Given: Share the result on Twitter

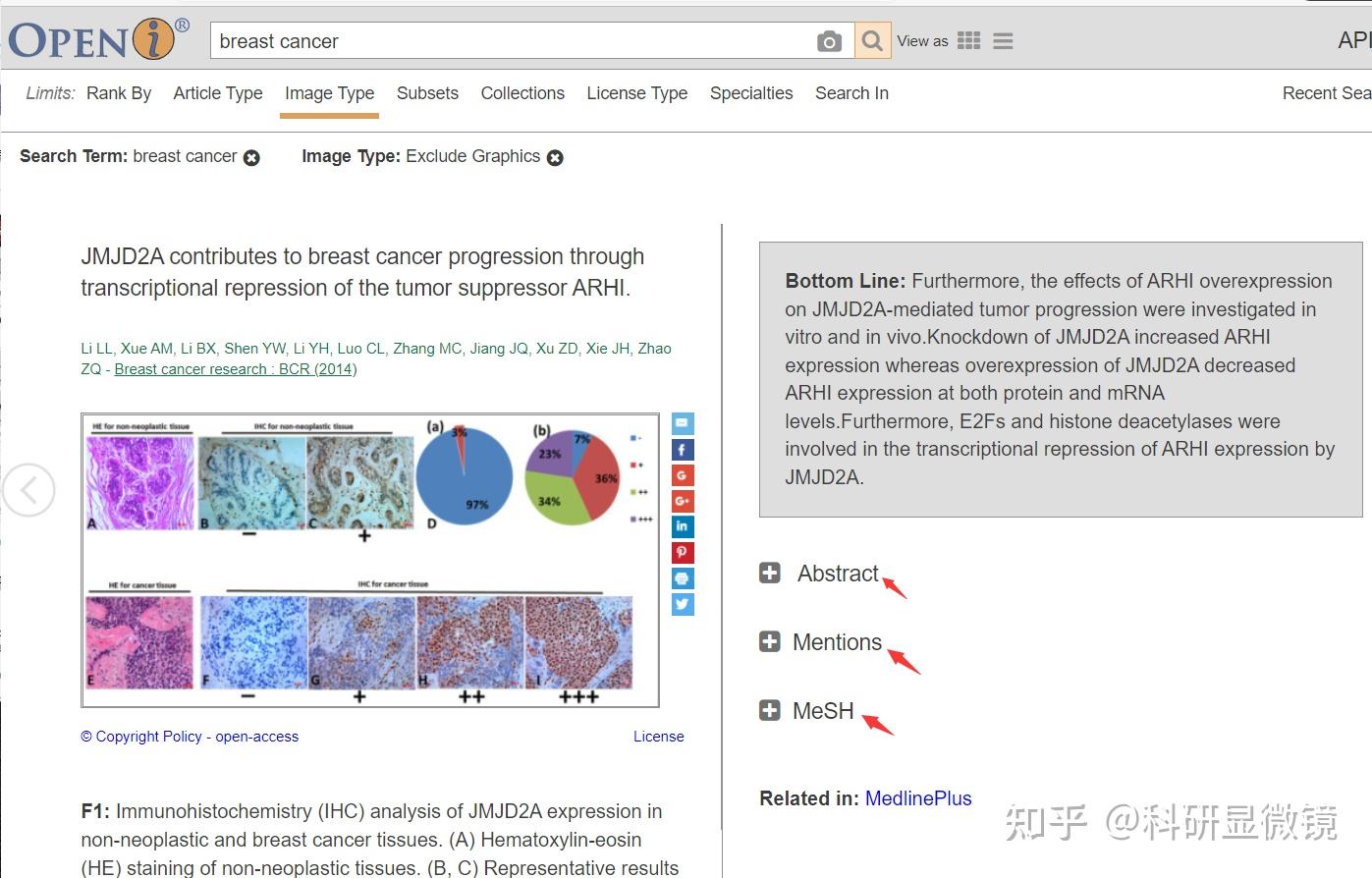Looking at the screenshot, I should tap(682, 604).
